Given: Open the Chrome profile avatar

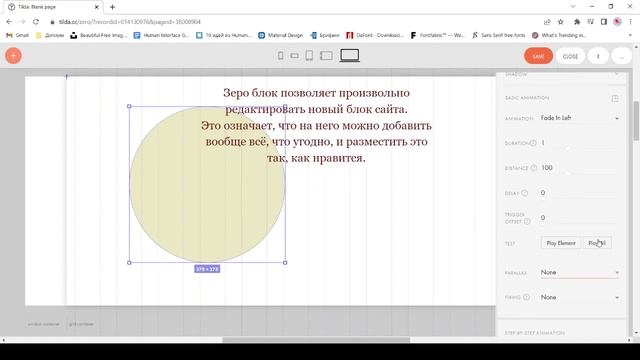Looking at the screenshot, I should point(617,22).
